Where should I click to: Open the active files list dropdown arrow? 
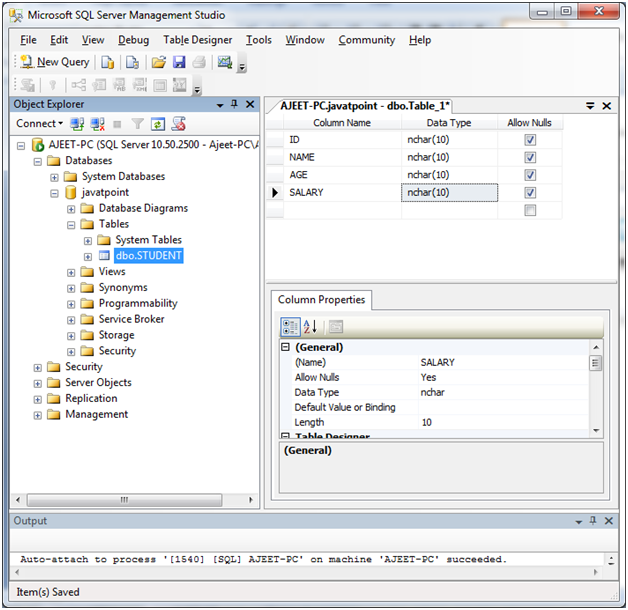coord(590,106)
